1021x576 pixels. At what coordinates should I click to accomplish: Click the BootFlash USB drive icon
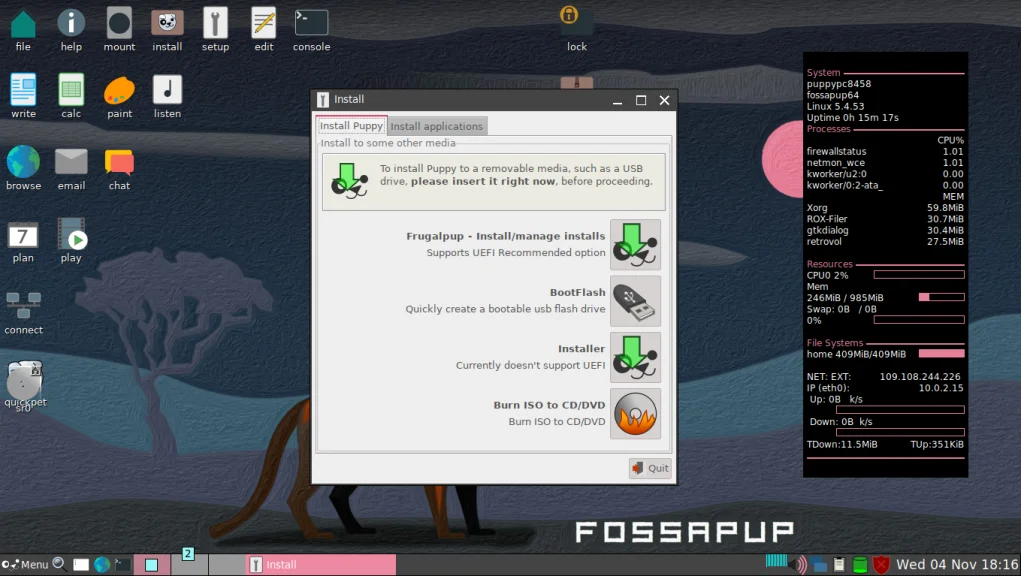pos(634,301)
